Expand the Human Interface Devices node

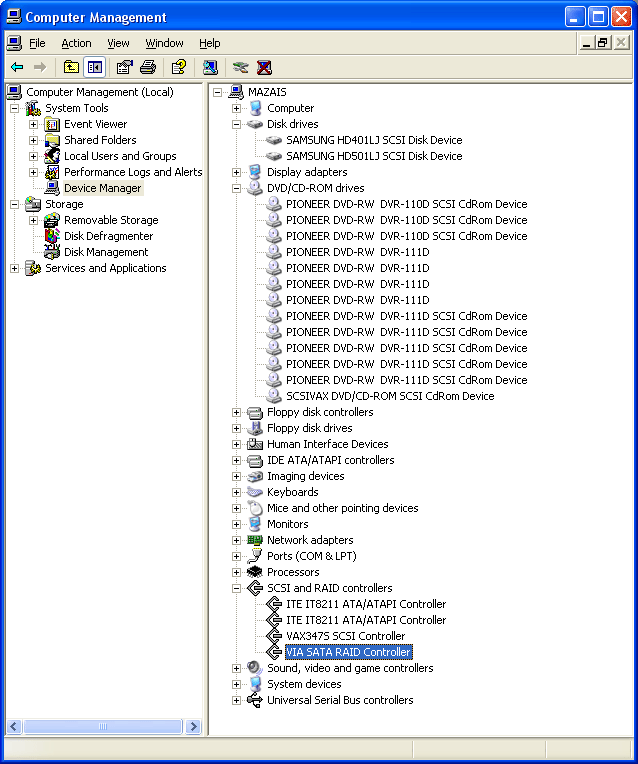click(x=236, y=444)
